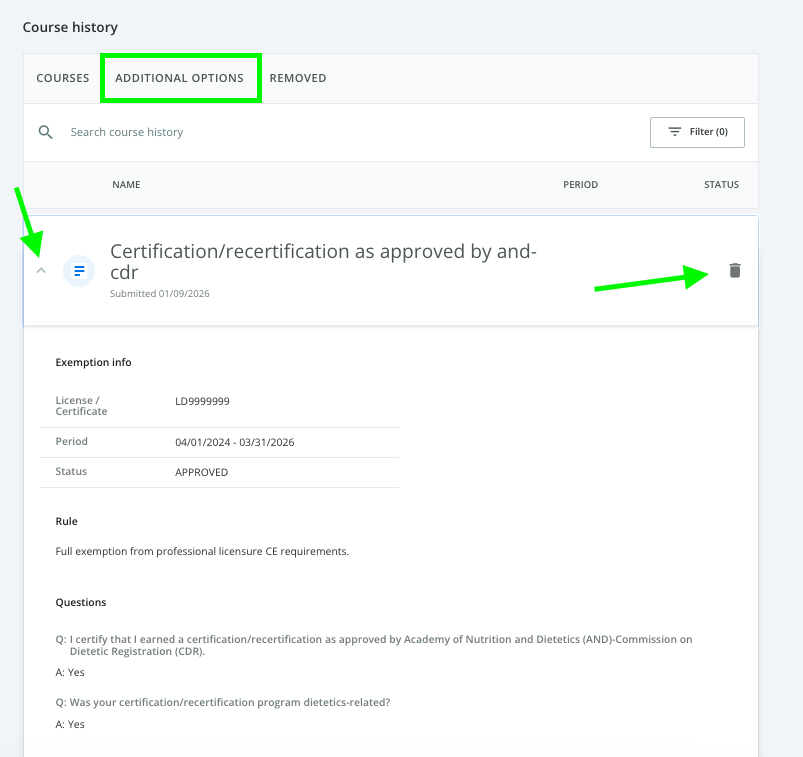Click the Questions section heading
The height and width of the screenshot is (757, 803).
click(81, 603)
